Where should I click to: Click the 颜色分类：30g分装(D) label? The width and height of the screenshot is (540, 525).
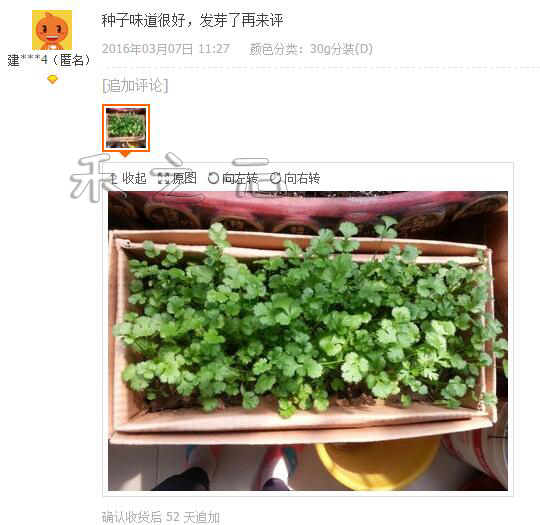tap(311, 49)
